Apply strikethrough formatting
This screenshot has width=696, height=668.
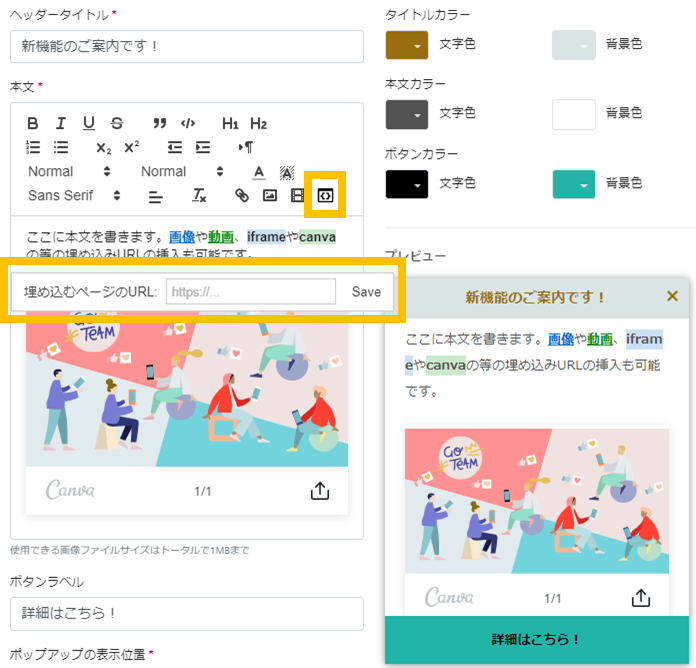click(x=117, y=123)
